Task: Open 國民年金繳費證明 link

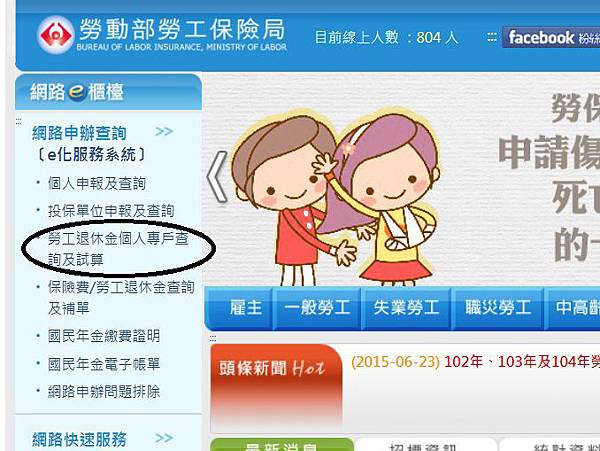Action: pos(104,336)
